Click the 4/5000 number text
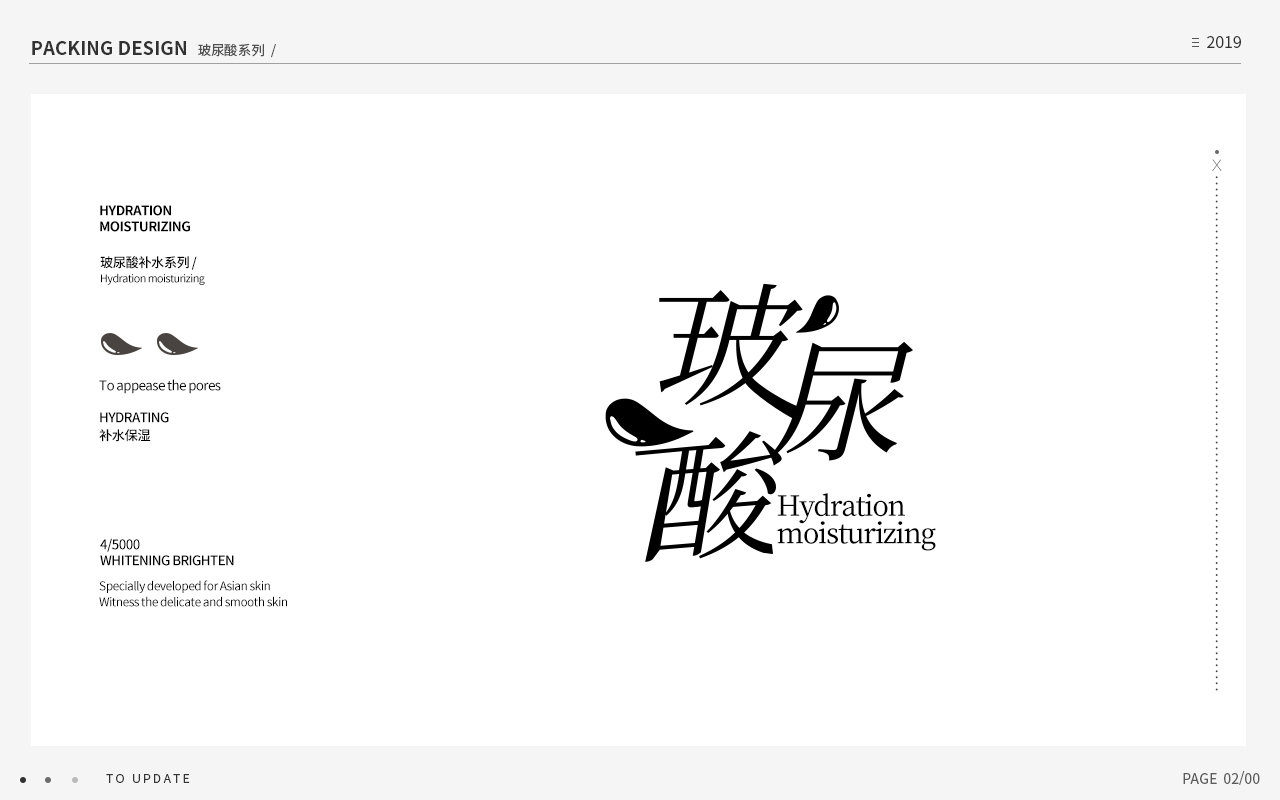Screen dimensions: 1280x800 [x=120, y=544]
